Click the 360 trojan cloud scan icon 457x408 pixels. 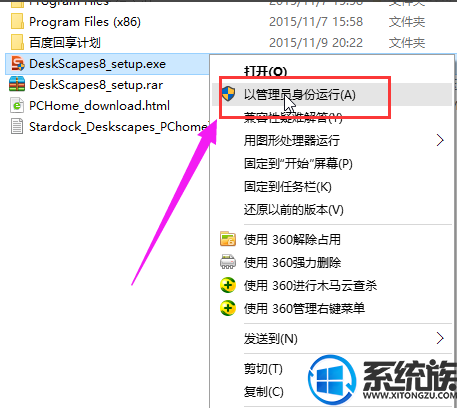pos(228,285)
